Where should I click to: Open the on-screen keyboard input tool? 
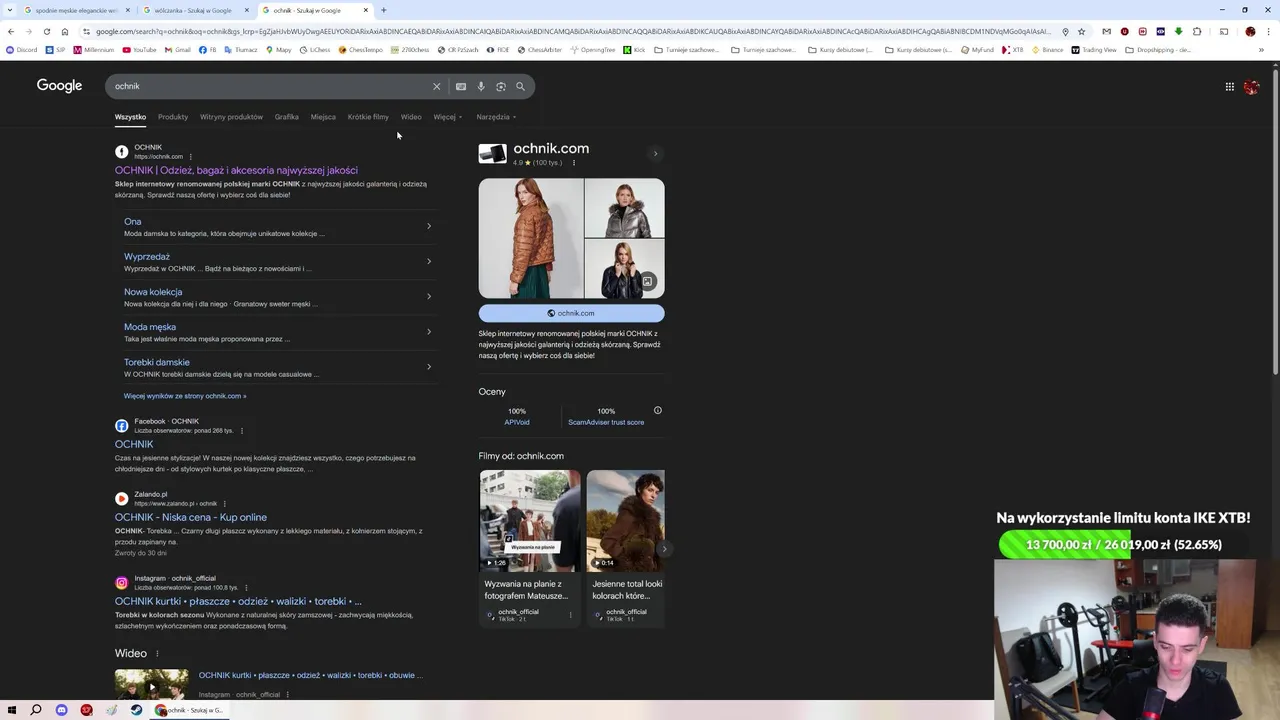coord(461,86)
